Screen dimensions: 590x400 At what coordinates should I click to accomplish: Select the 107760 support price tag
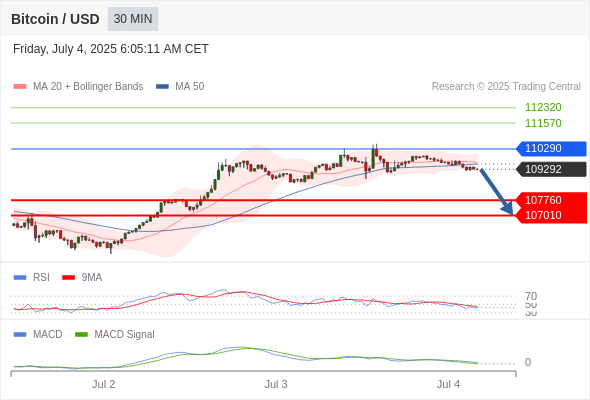pos(551,200)
